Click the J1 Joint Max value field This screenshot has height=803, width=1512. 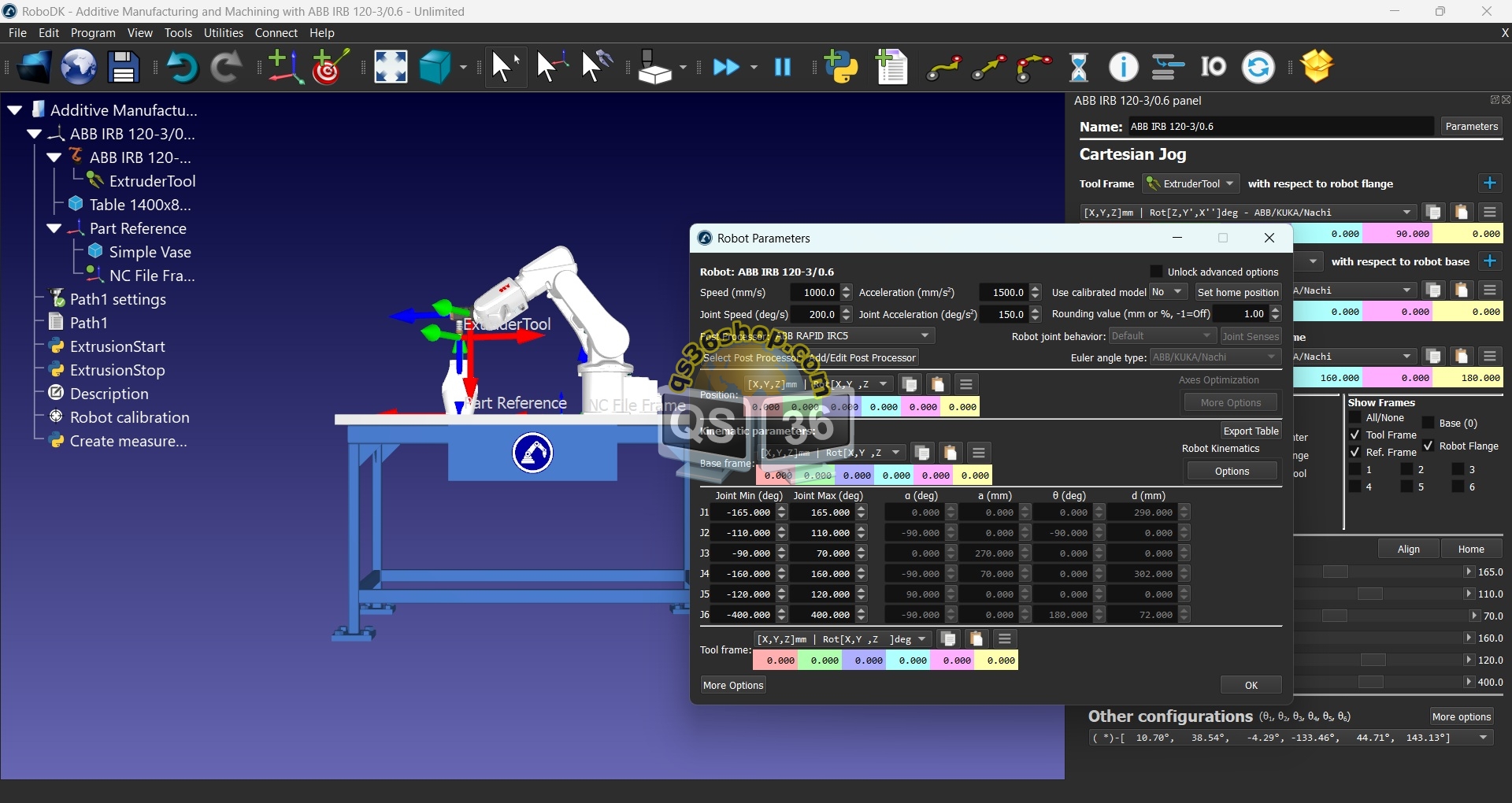[x=823, y=513]
